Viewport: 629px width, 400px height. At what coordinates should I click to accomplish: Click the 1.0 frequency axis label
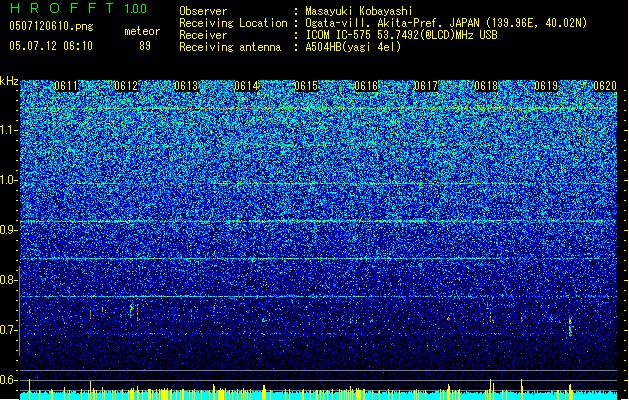coord(8,180)
